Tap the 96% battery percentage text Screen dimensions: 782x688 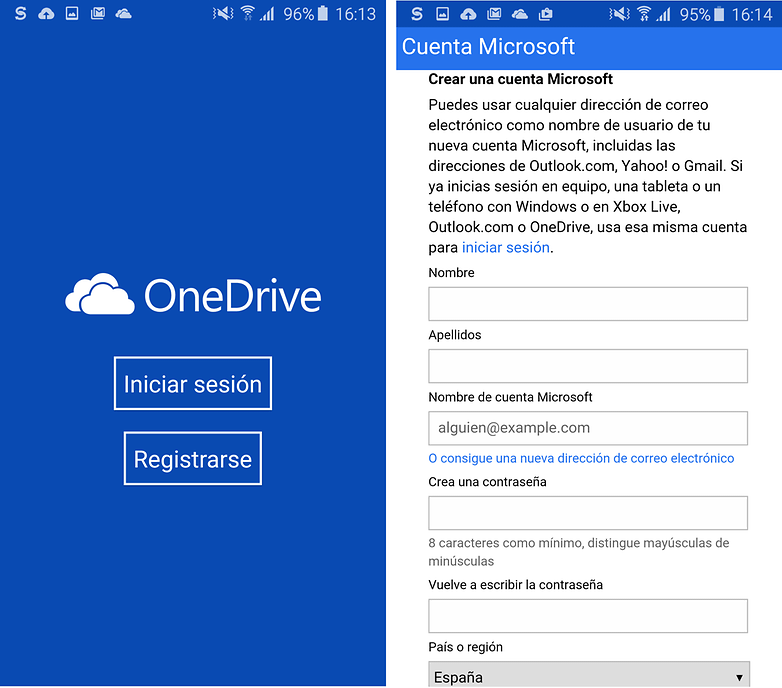(299, 14)
